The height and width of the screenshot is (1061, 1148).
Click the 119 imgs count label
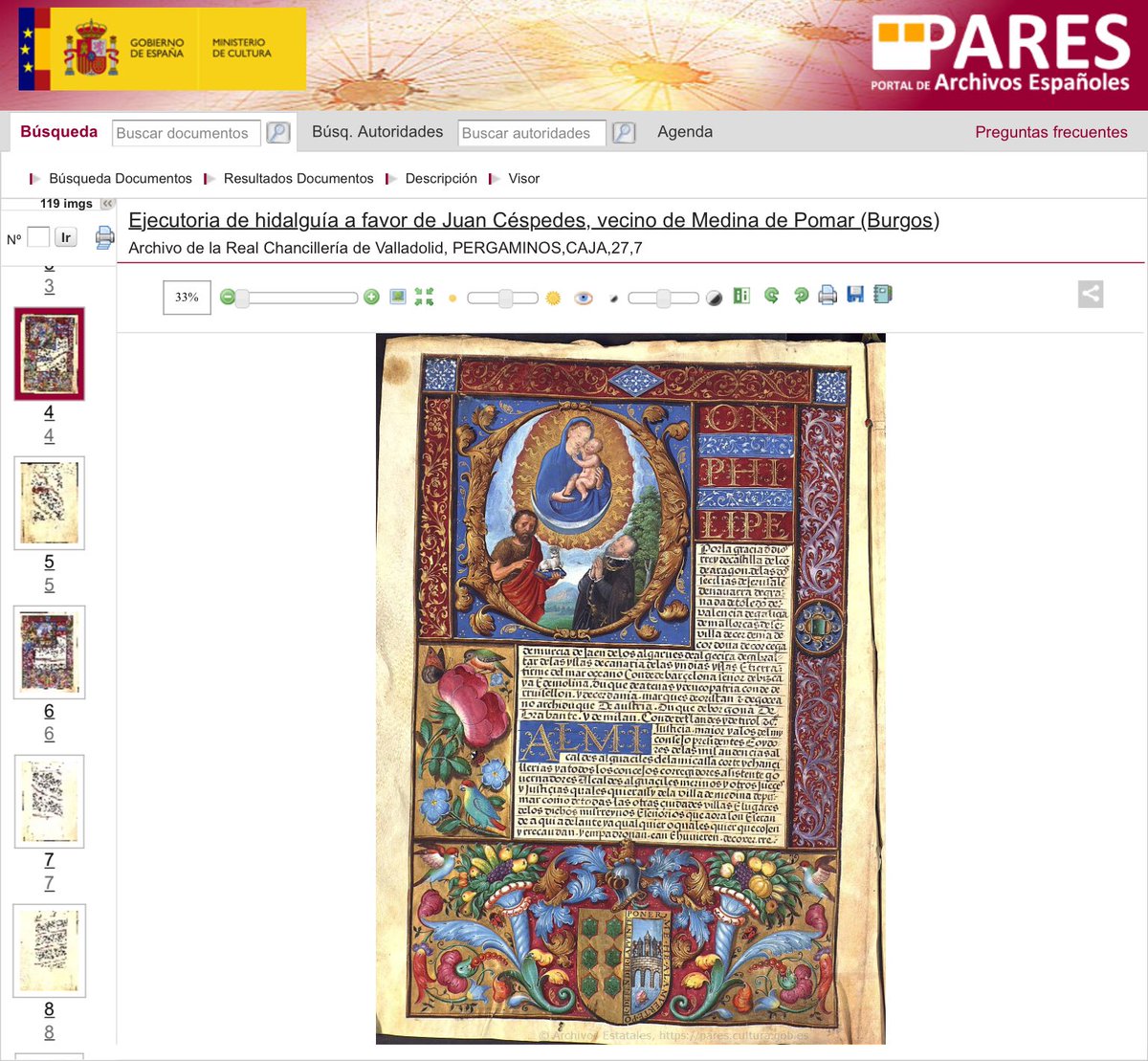pyautogui.click(x=66, y=204)
